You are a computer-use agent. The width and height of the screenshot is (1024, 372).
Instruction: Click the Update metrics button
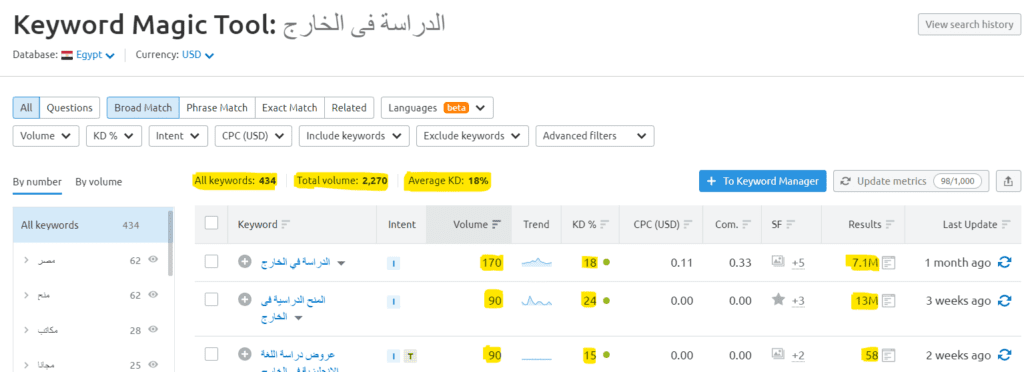coord(911,181)
